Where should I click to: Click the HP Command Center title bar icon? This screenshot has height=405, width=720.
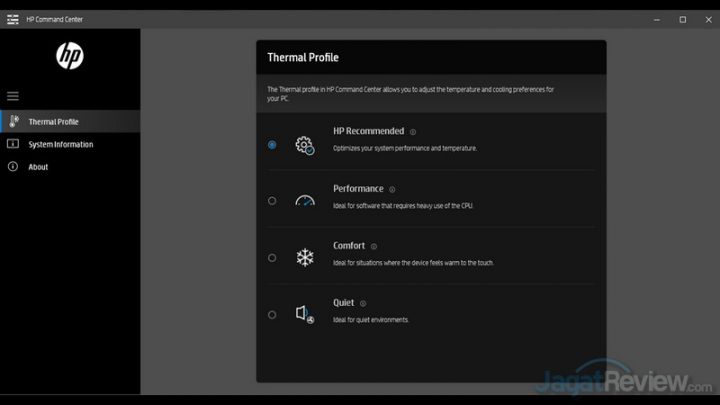click(x=13, y=19)
